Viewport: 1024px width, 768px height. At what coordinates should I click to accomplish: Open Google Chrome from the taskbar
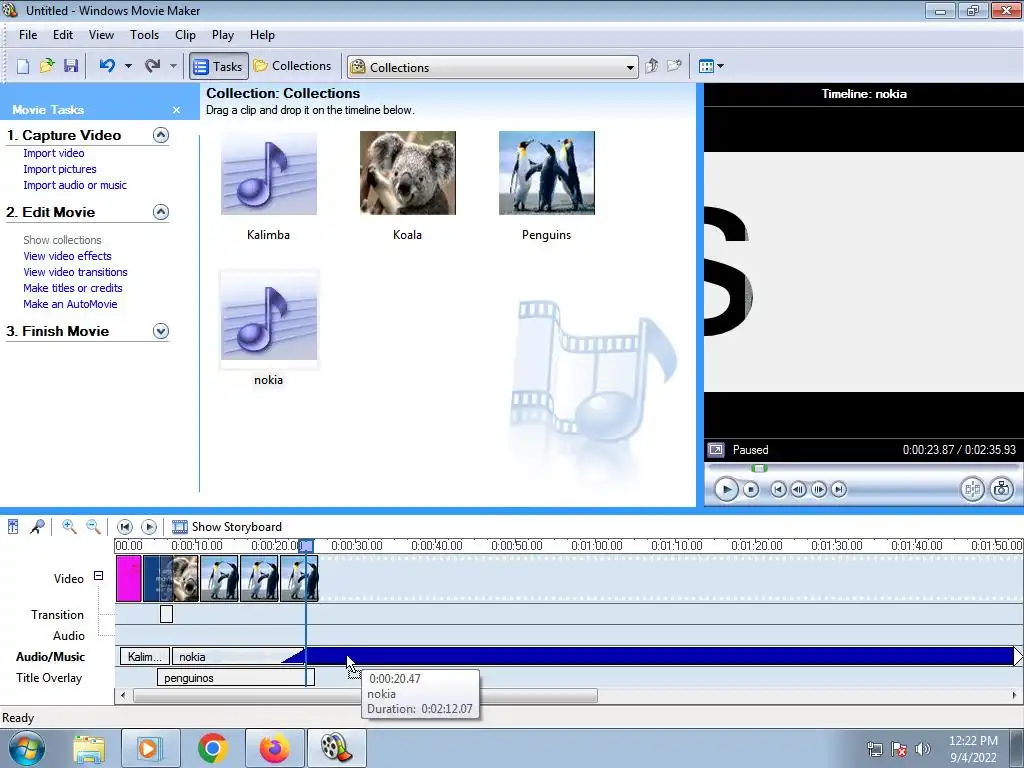[213, 748]
